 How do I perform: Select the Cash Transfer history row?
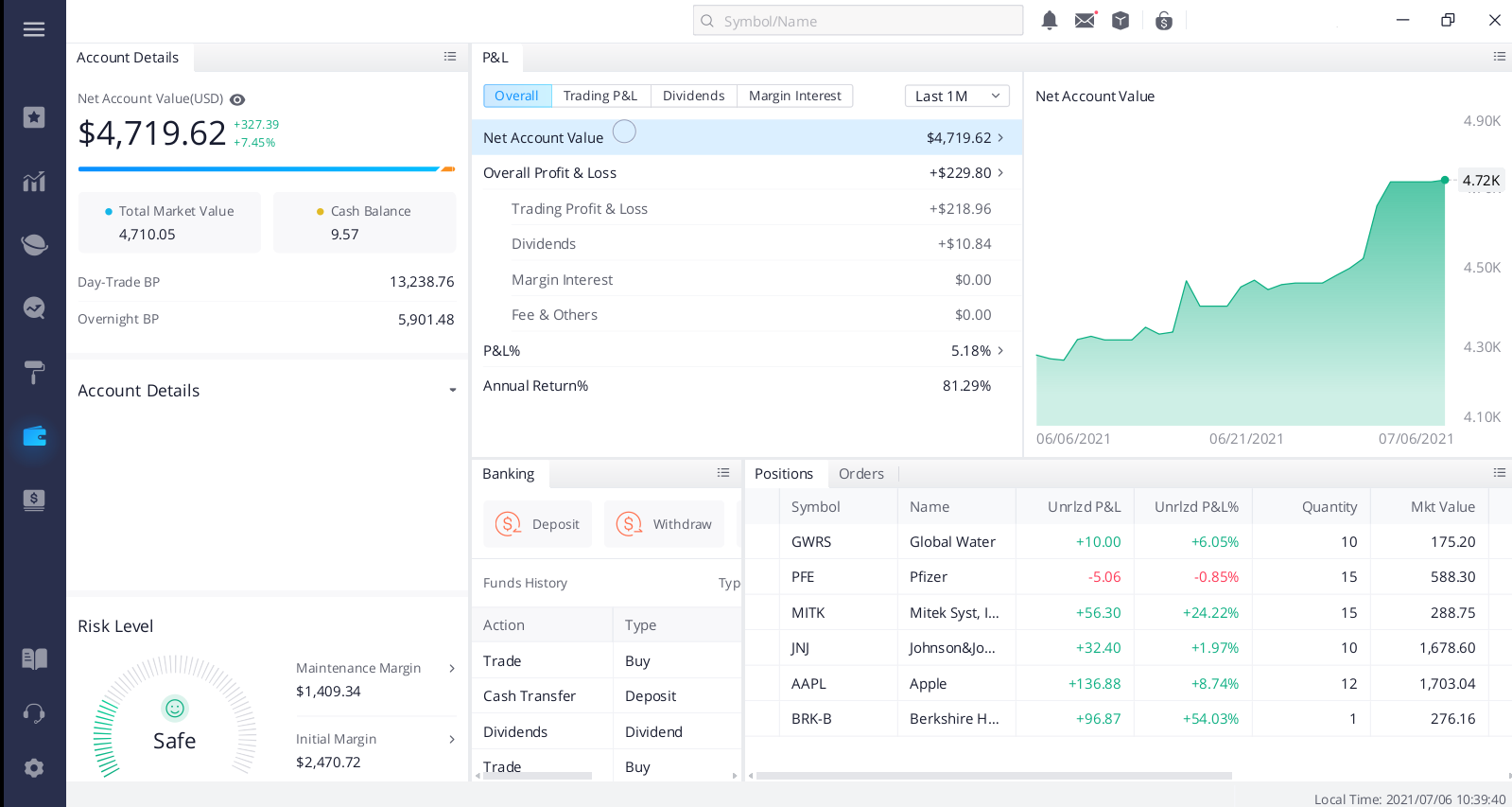click(606, 695)
